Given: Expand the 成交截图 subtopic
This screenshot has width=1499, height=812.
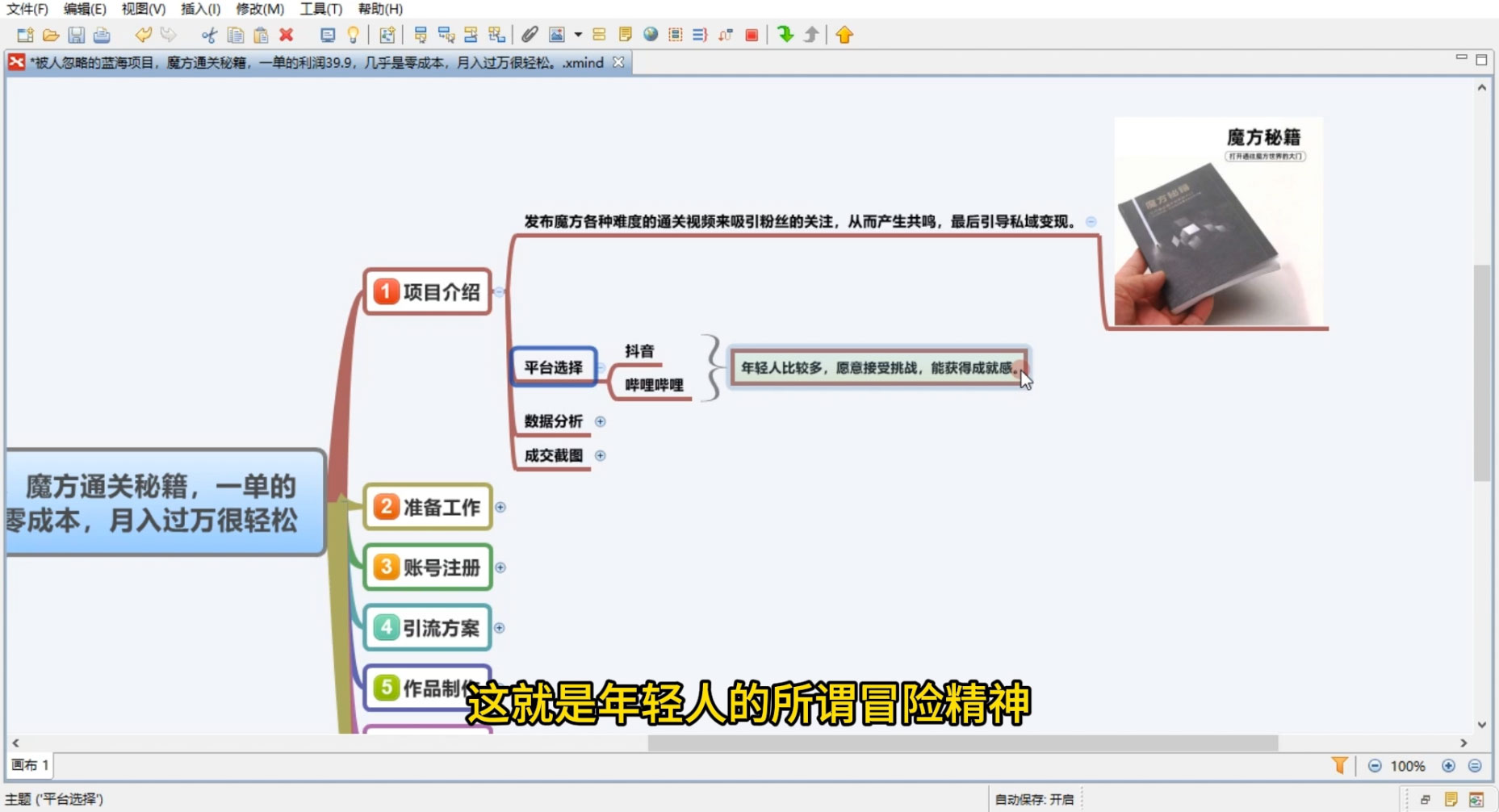Looking at the screenshot, I should coord(600,455).
